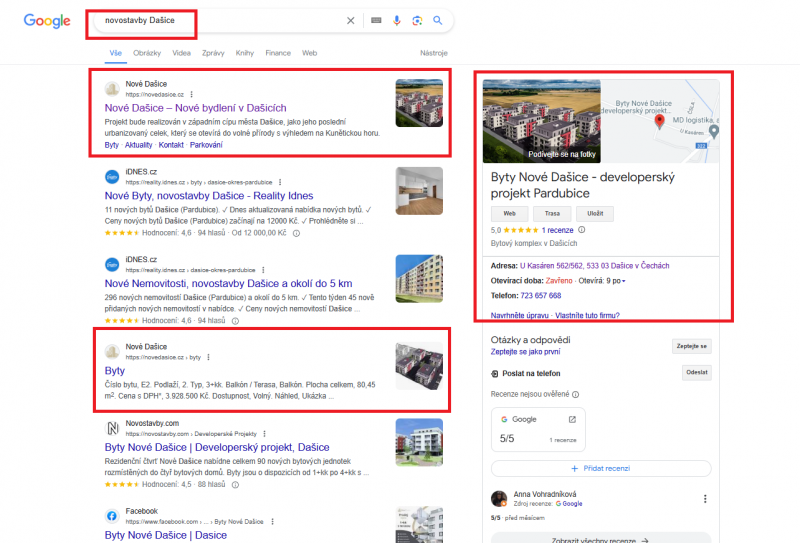
Task: Click the Zeptejte se button
Action: 691,346
